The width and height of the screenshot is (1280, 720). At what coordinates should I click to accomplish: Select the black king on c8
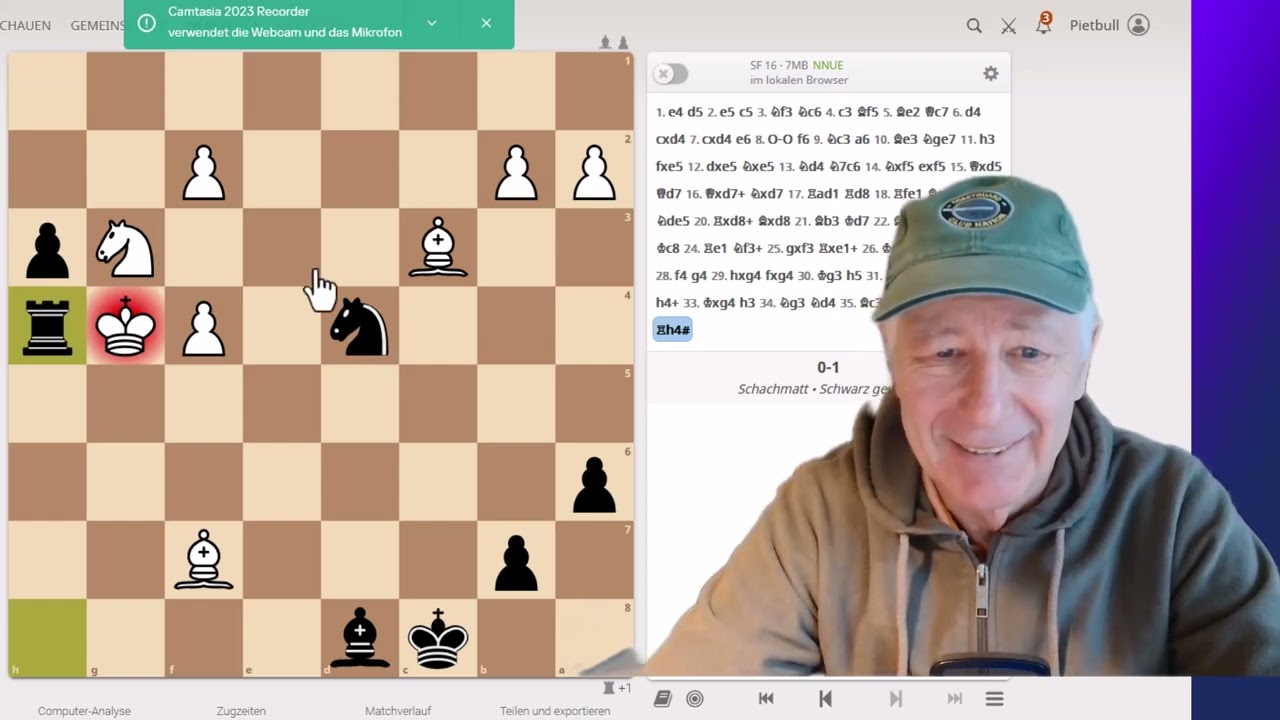[437, 638]
